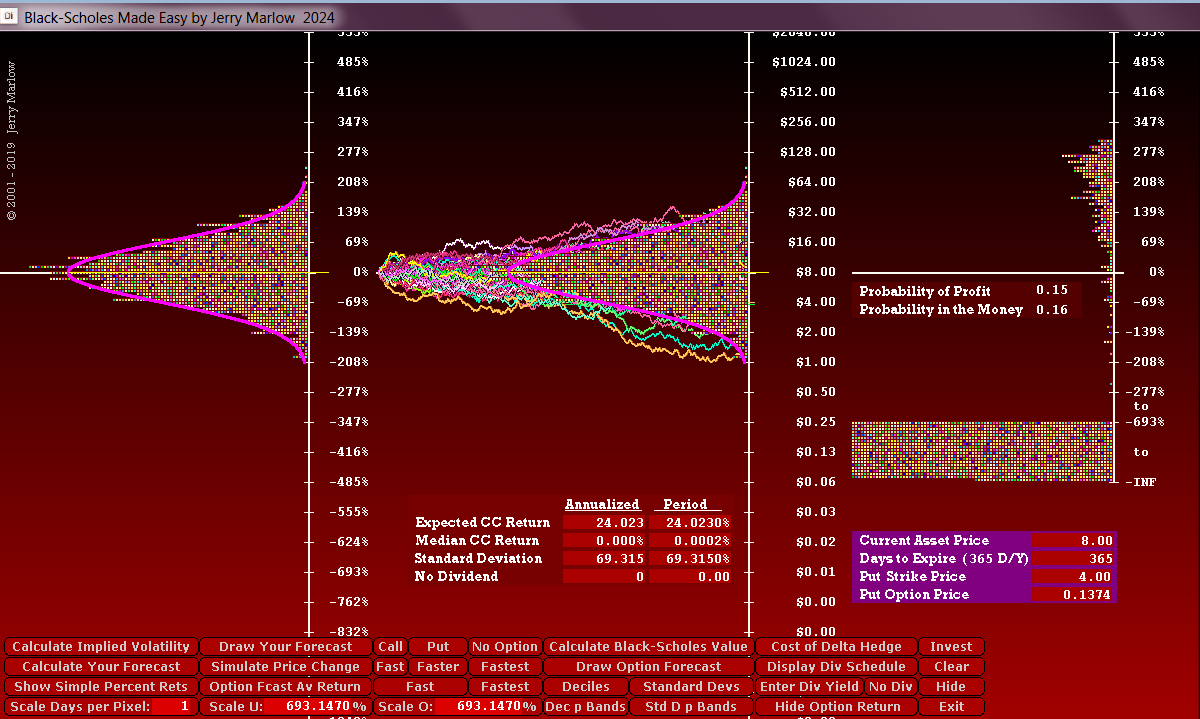Screen dimensions: 1200x719
Task: Set speed with Fast button beside Faster
Action: [390, 667]
